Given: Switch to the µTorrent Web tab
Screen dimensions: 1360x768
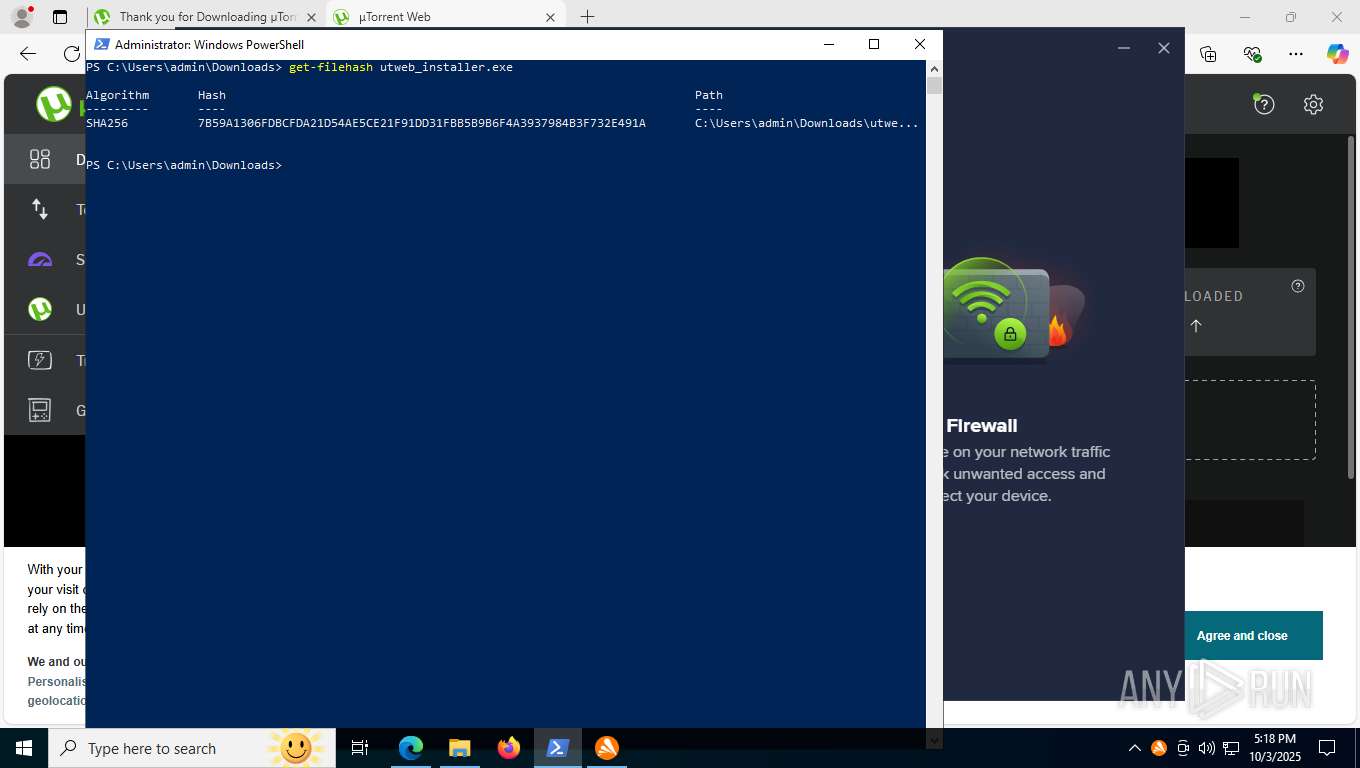Looking at the screenshot, I should pyautogui.click(x=444, y=17).
